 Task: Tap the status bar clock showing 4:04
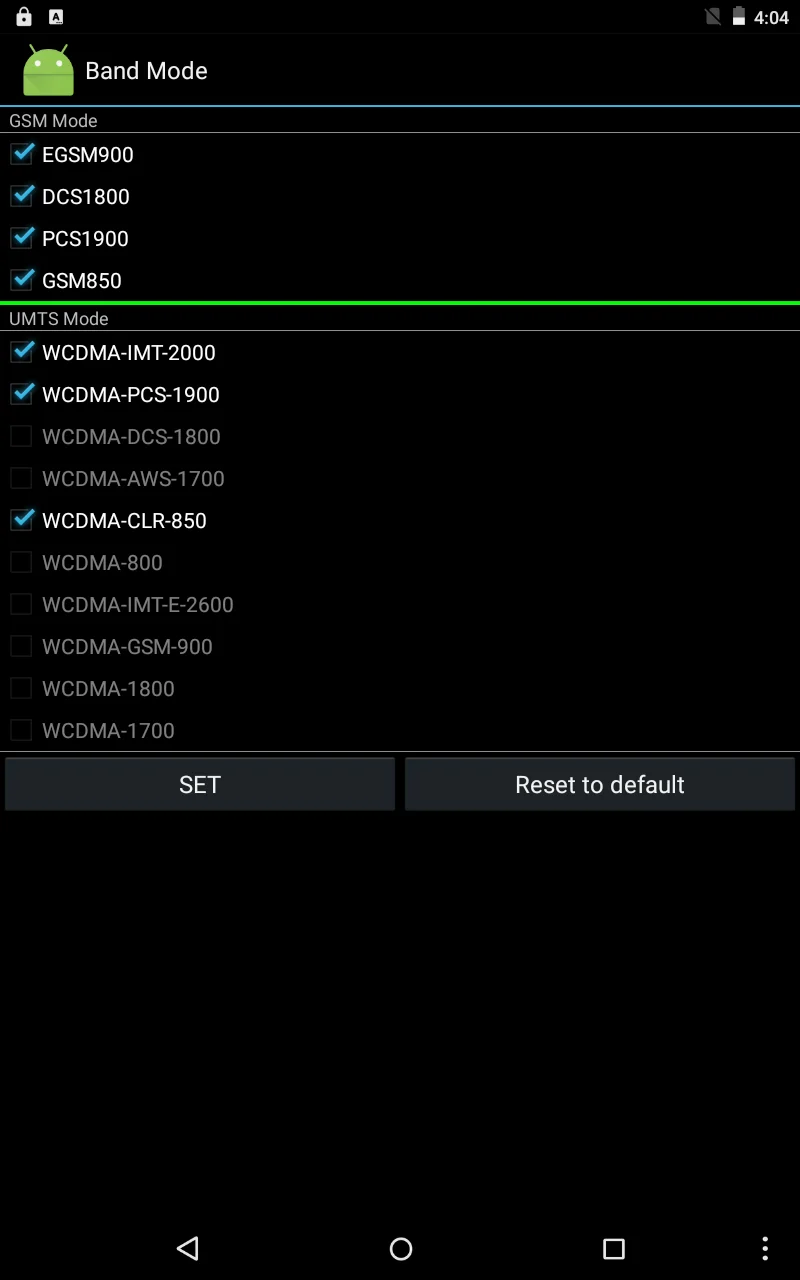coord(771,18)
